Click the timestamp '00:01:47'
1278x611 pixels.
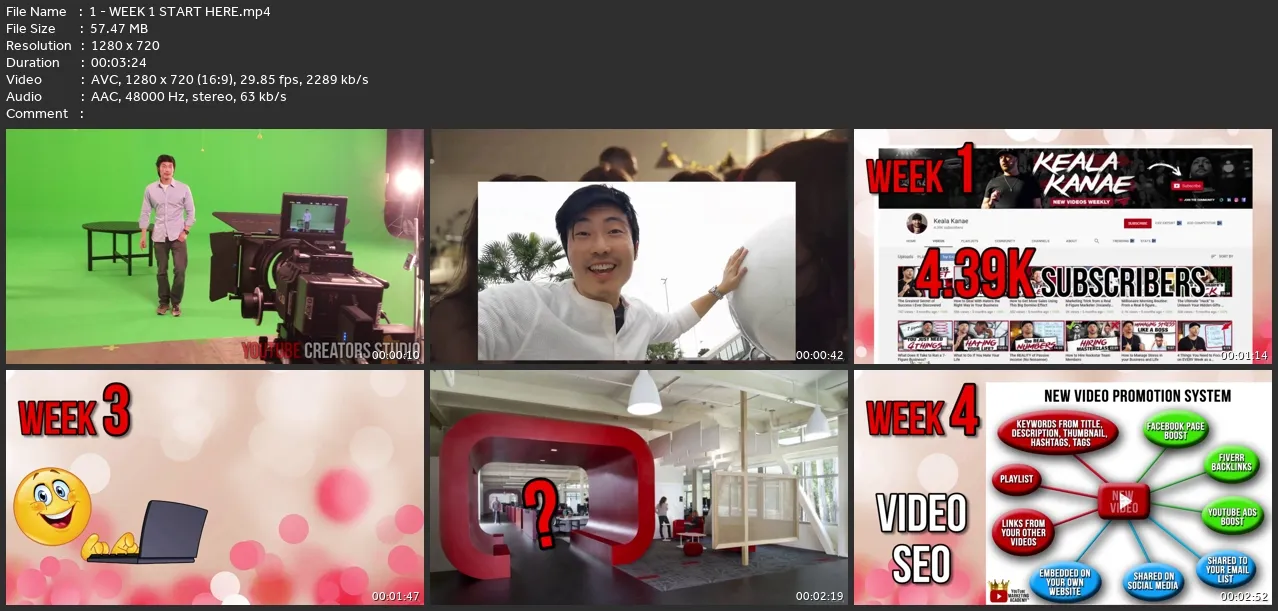coord(396,596)
